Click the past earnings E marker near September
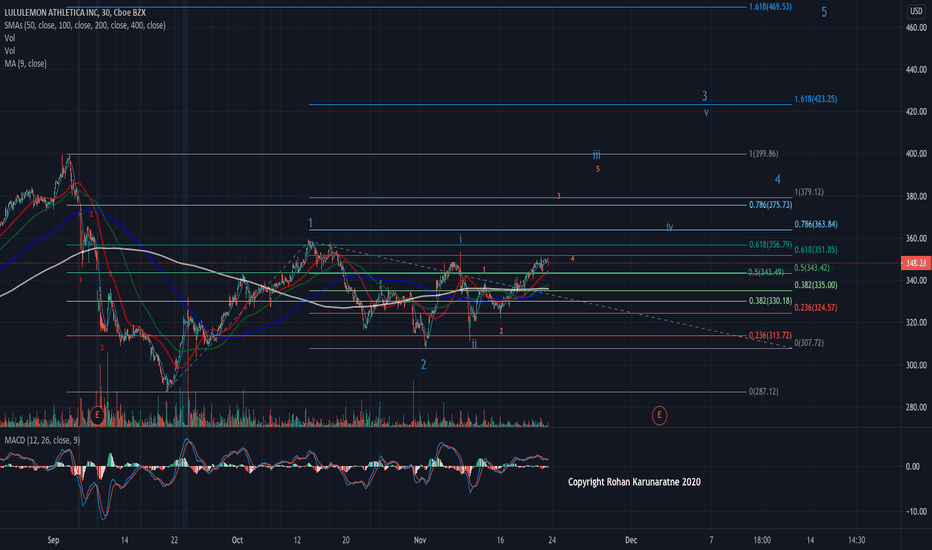The width and height of the screenshot is (932, 550). point(97,415)
